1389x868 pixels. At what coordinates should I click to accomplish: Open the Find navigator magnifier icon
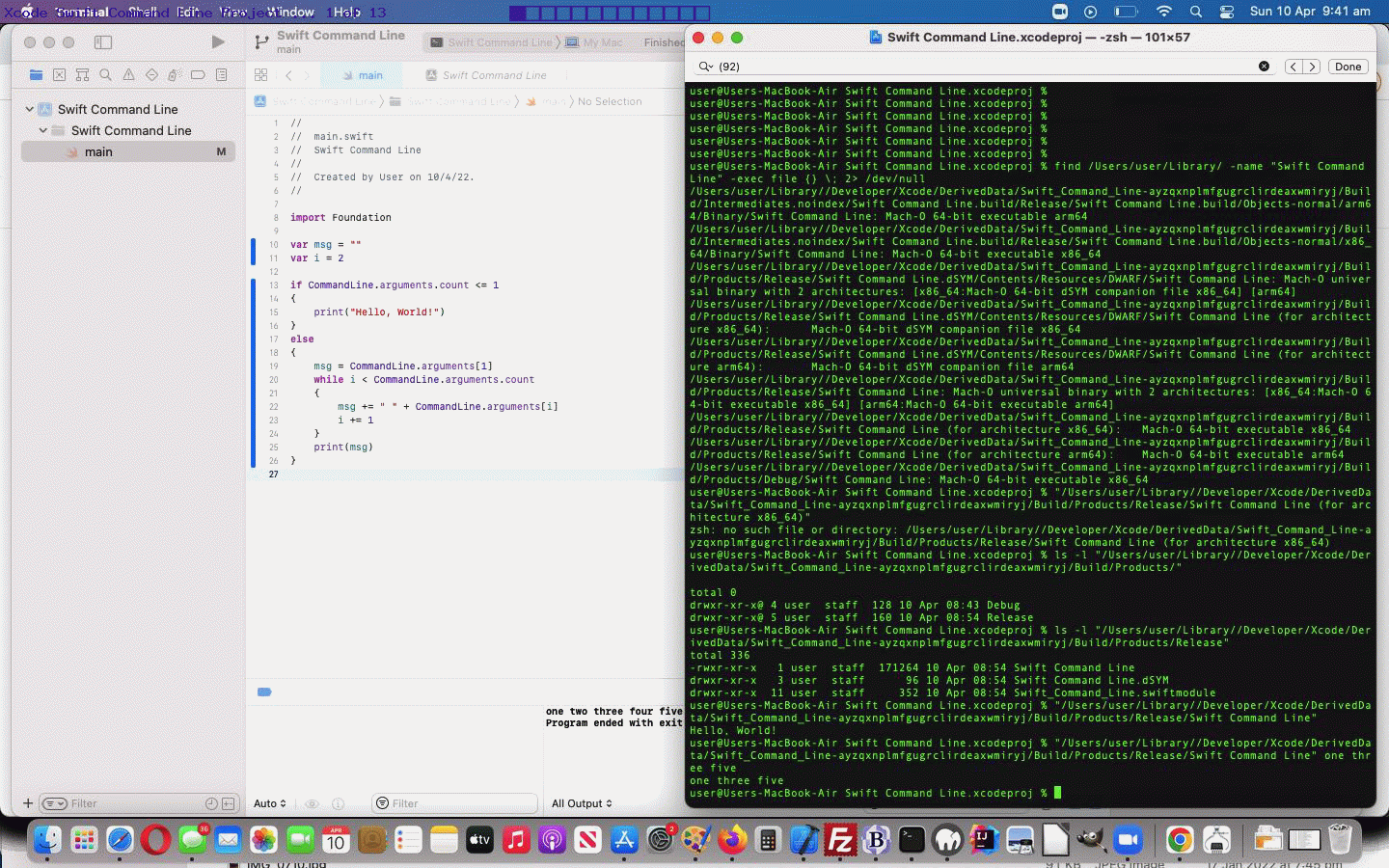105,74
